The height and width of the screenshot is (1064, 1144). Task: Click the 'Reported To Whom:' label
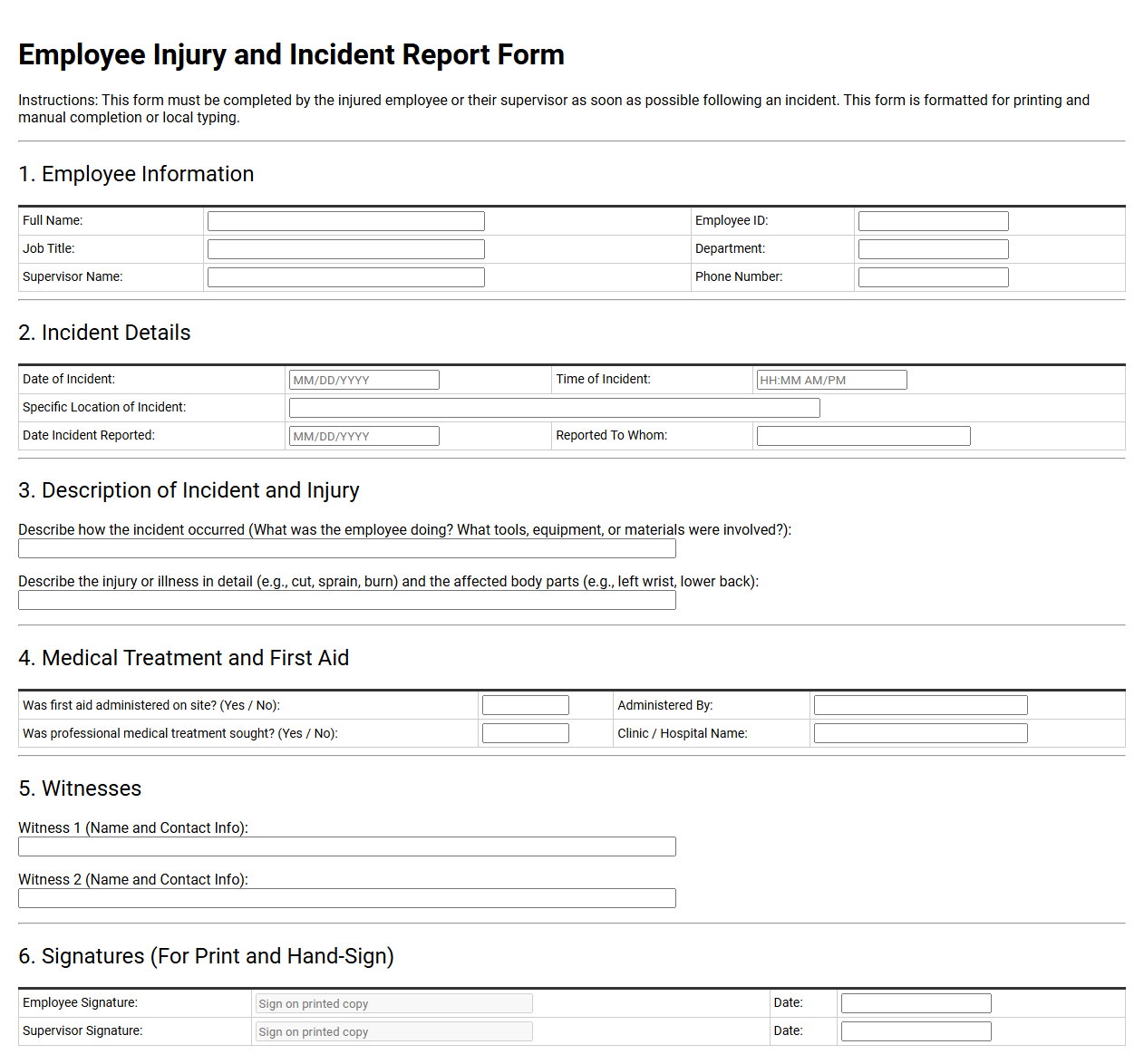pyautogui.click(x=611, y=435)
